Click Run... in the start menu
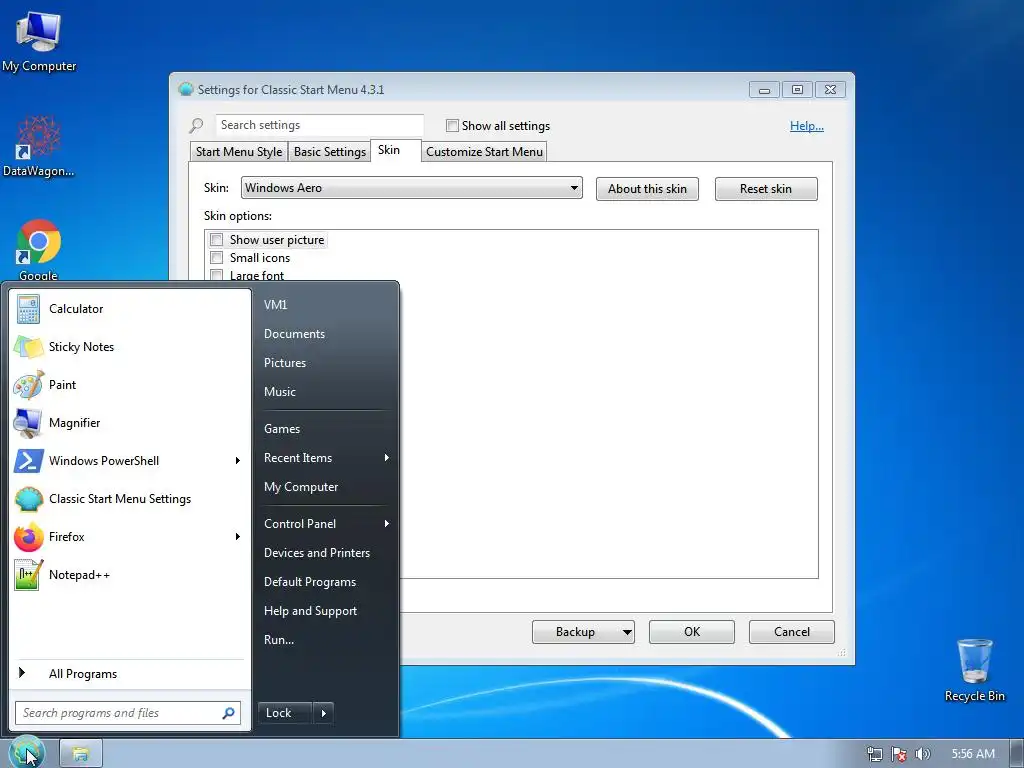This screenshot has height=768, width=1024. [x=327, y=640]
